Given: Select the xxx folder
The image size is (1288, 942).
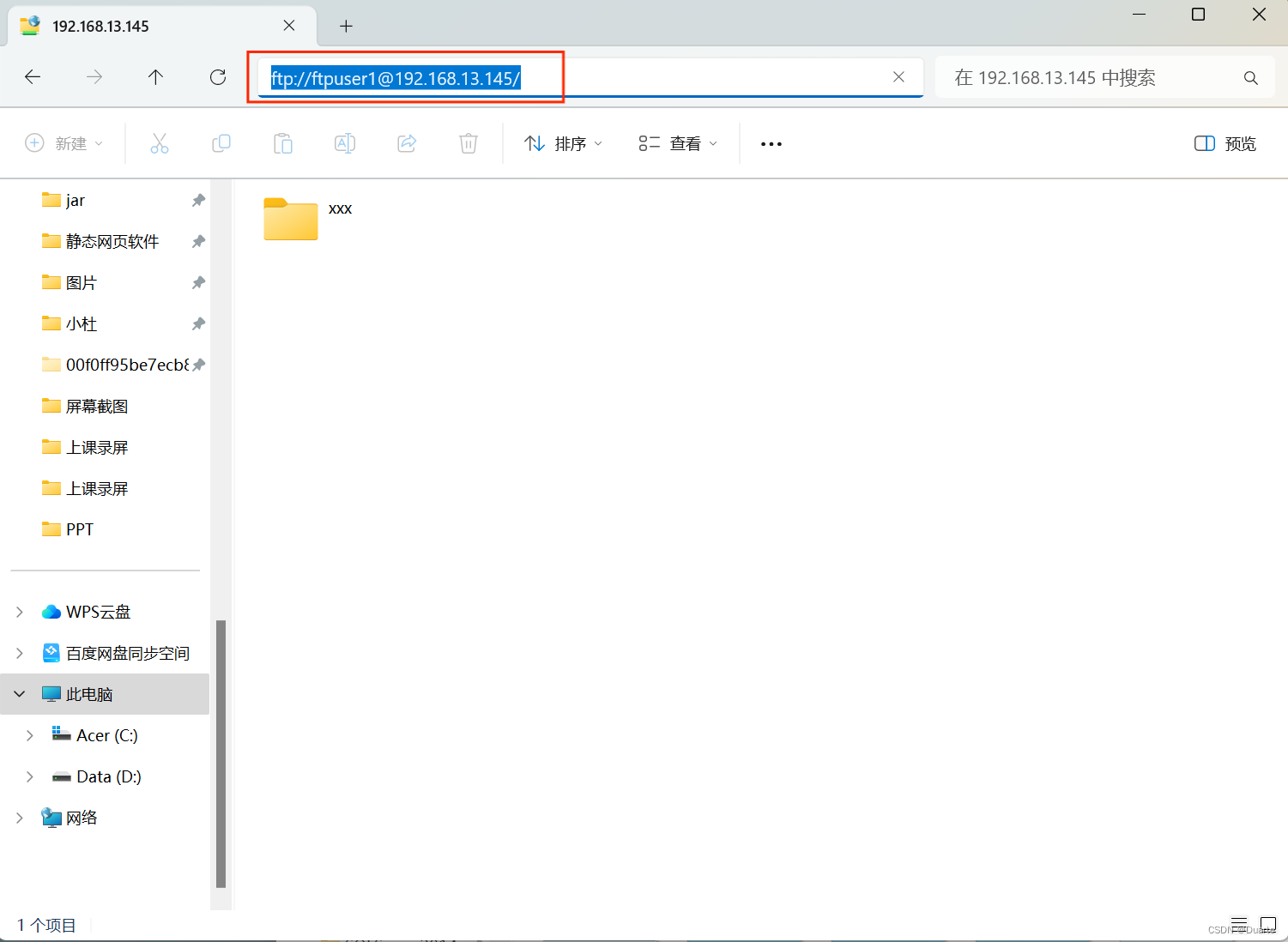Looking at the screenshot, I should pyautogui.click(x=307, y=218).
